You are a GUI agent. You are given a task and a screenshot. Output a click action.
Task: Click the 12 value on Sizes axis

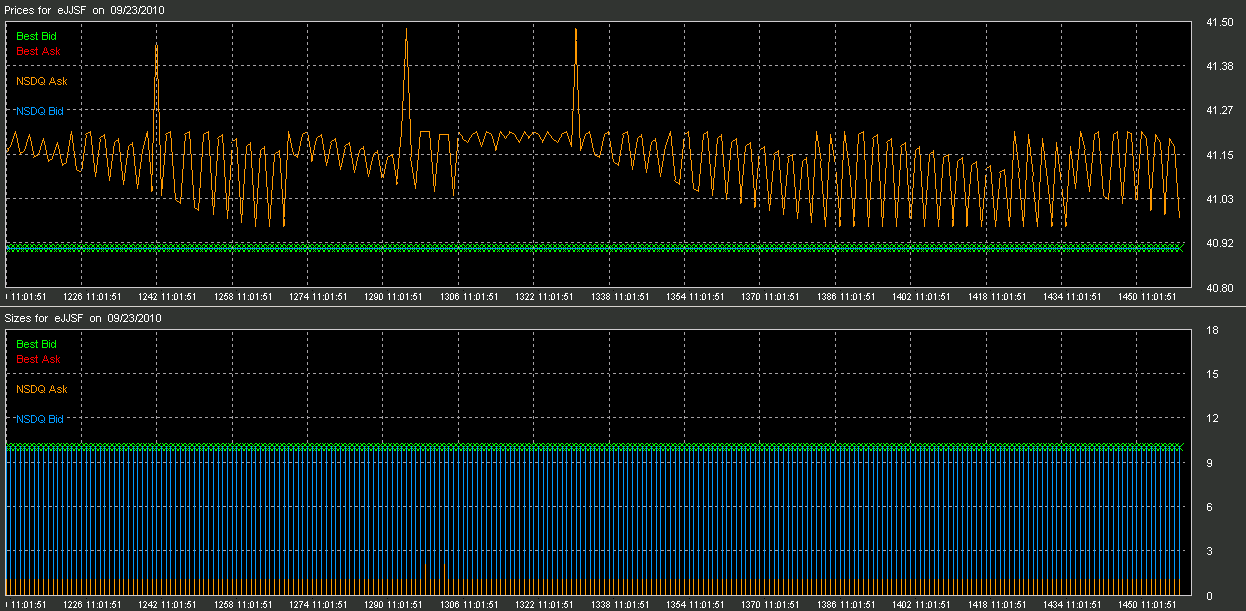[x=1211, y=418]
